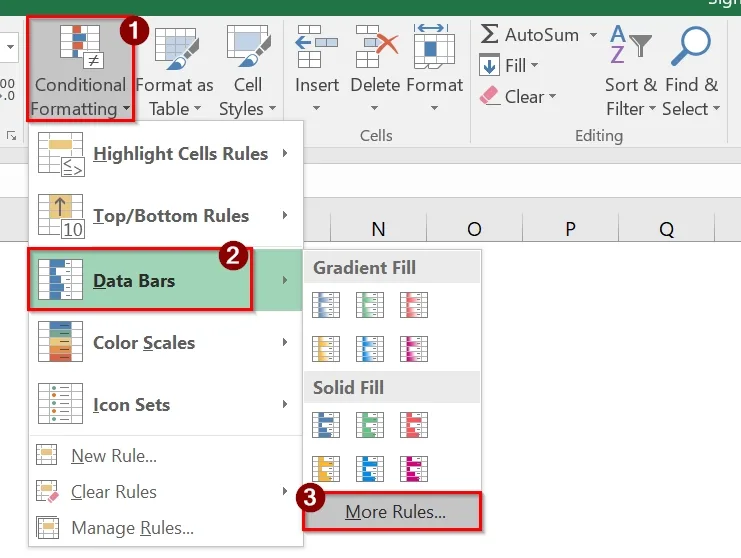Image resolution: width=741 pixels, height=558 pixels.
Task: Open Sort & Filter tool
Action: 631,71
